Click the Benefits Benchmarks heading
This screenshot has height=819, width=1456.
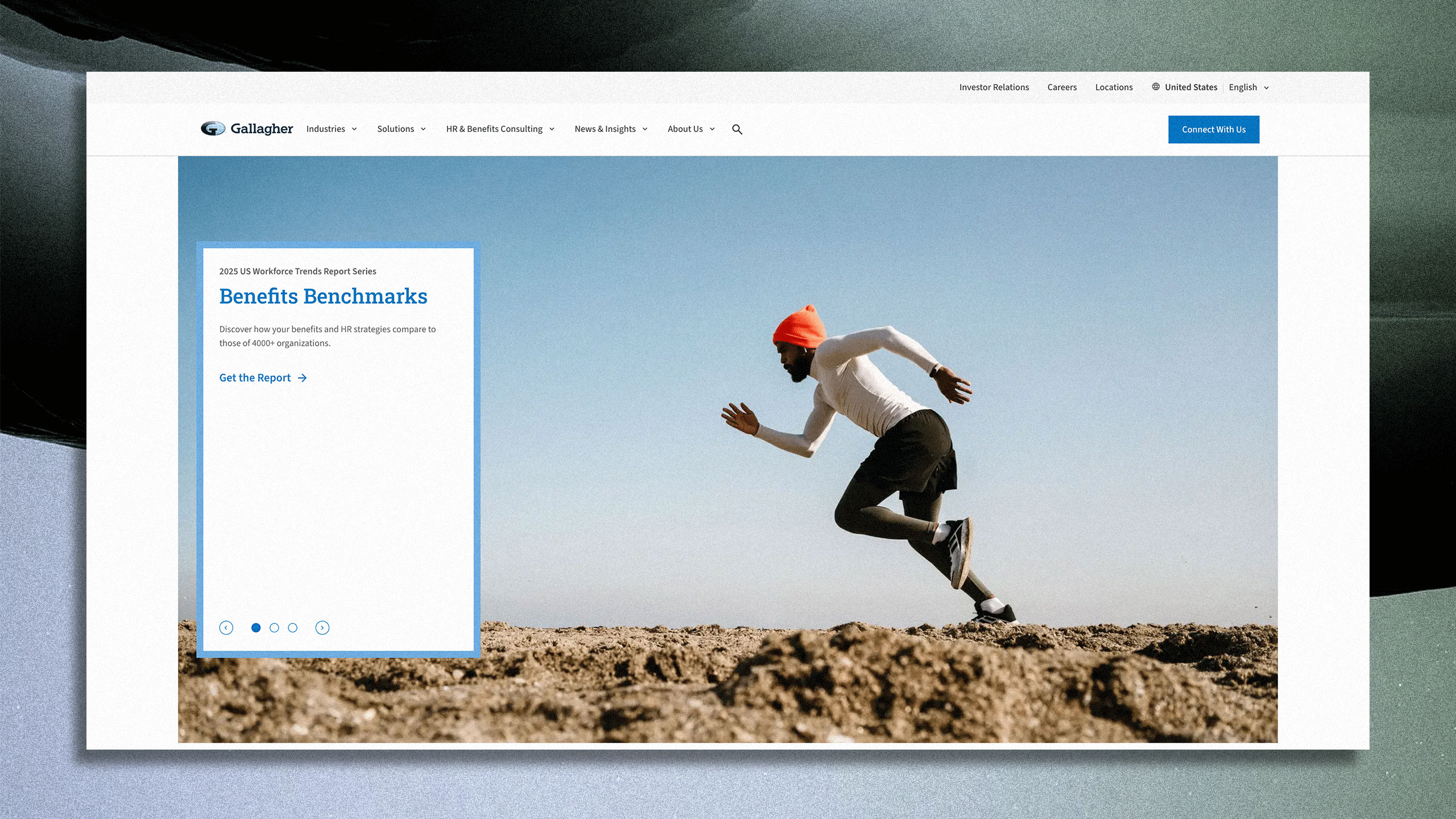tap(323, 296)
